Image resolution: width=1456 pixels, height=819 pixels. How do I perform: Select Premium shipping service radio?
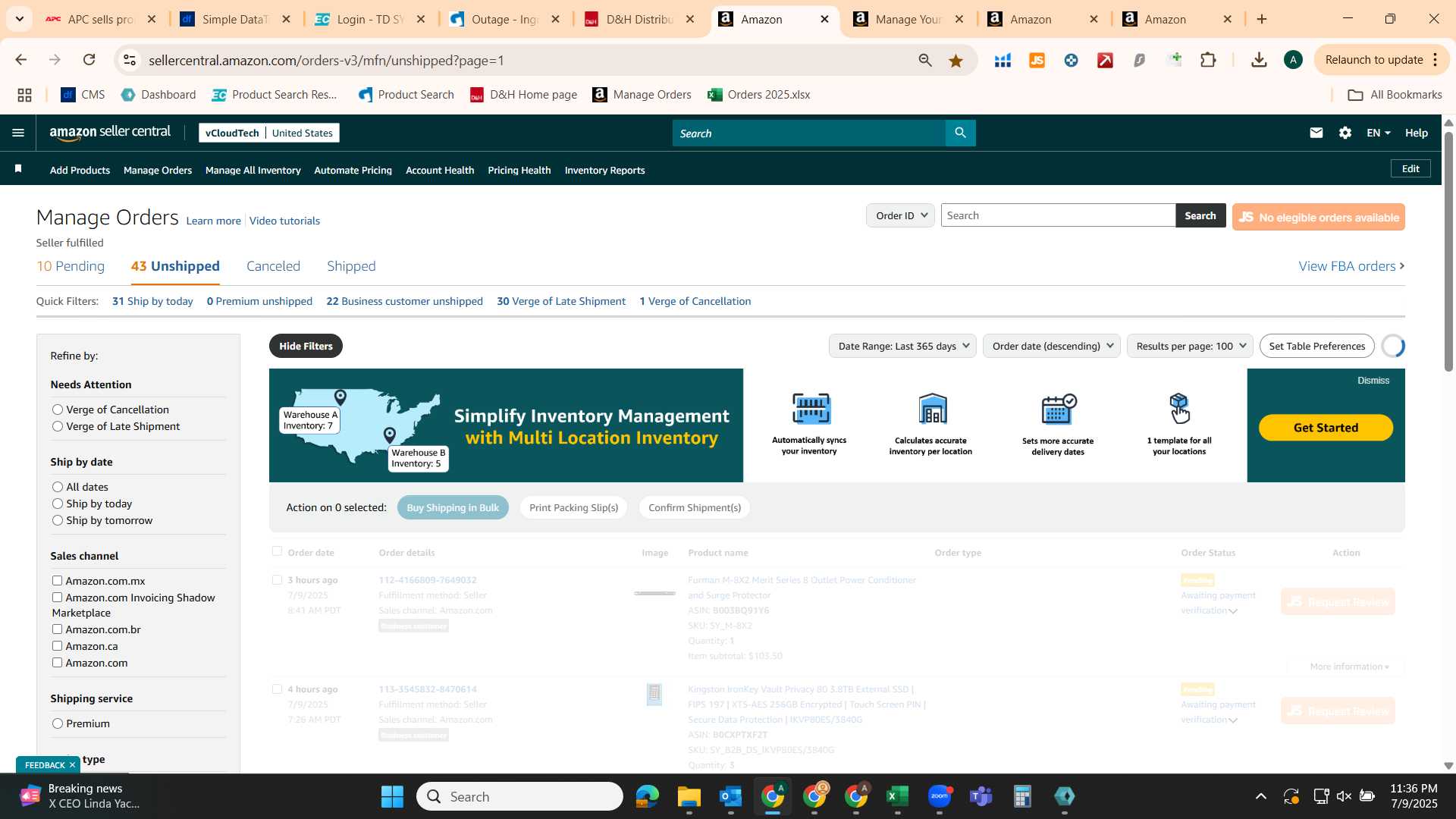tap(58, 723)
